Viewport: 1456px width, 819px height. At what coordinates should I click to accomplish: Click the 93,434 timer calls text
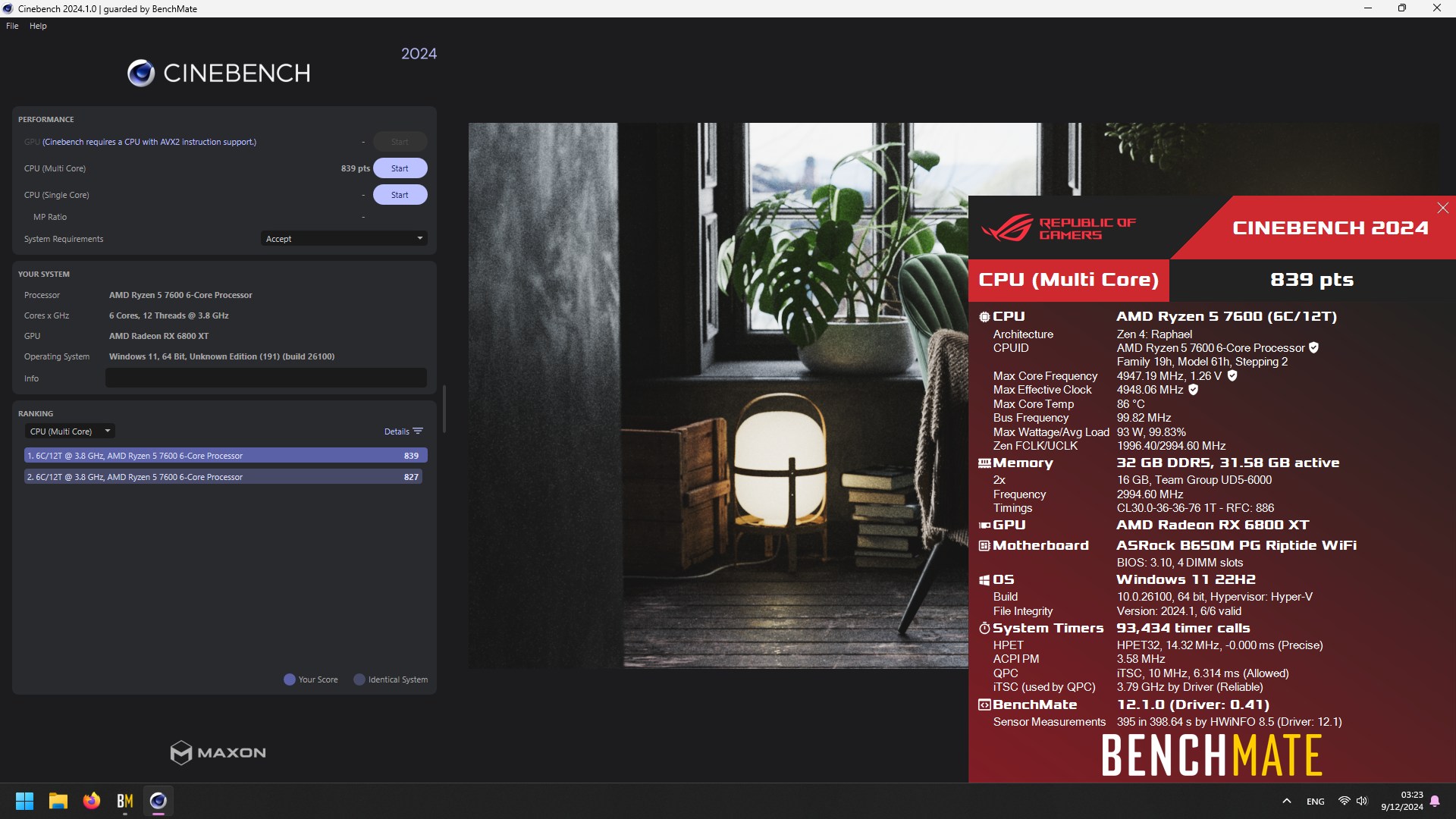(1183, 629)
